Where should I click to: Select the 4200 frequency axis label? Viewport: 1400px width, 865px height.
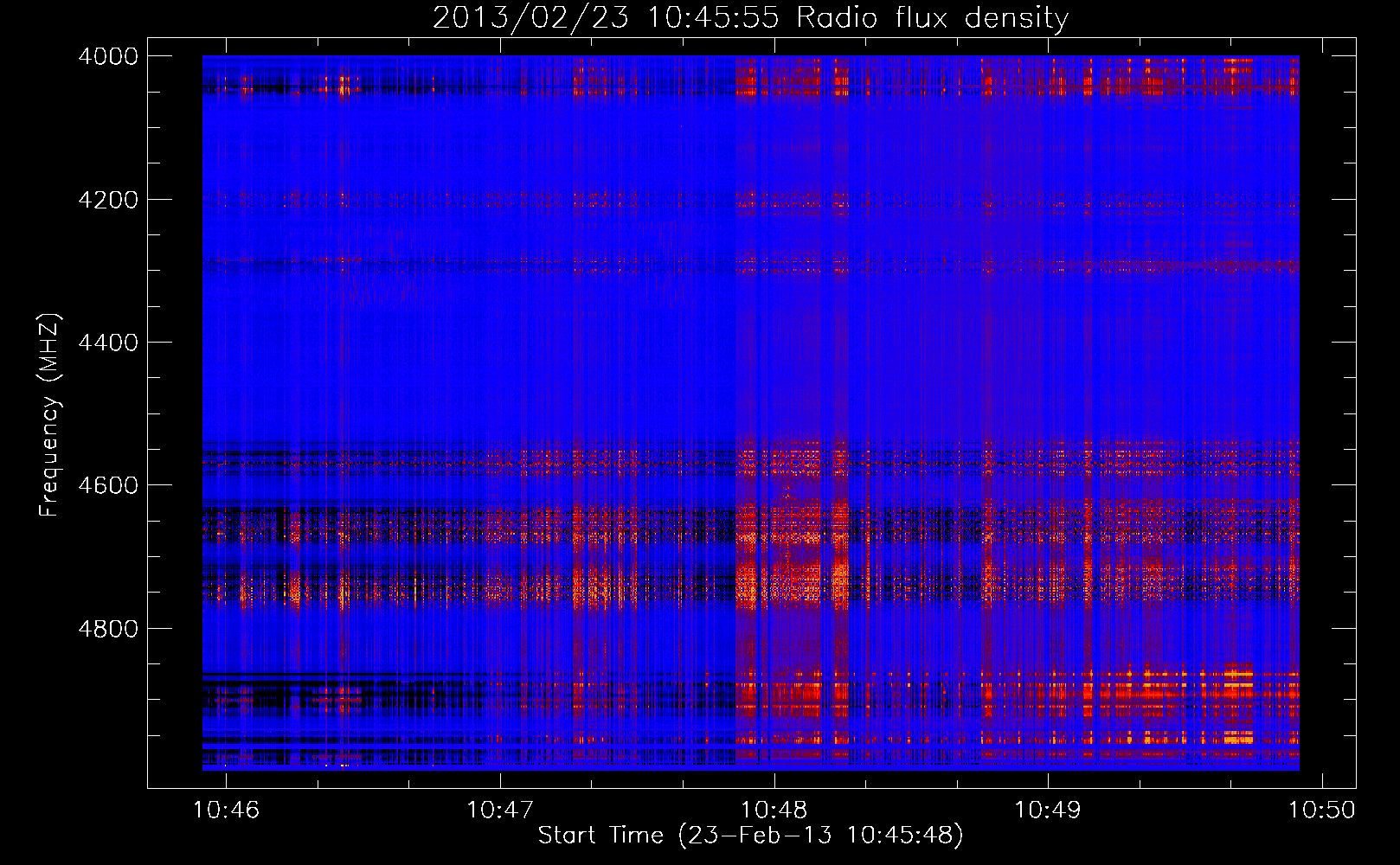coord(108,200)
